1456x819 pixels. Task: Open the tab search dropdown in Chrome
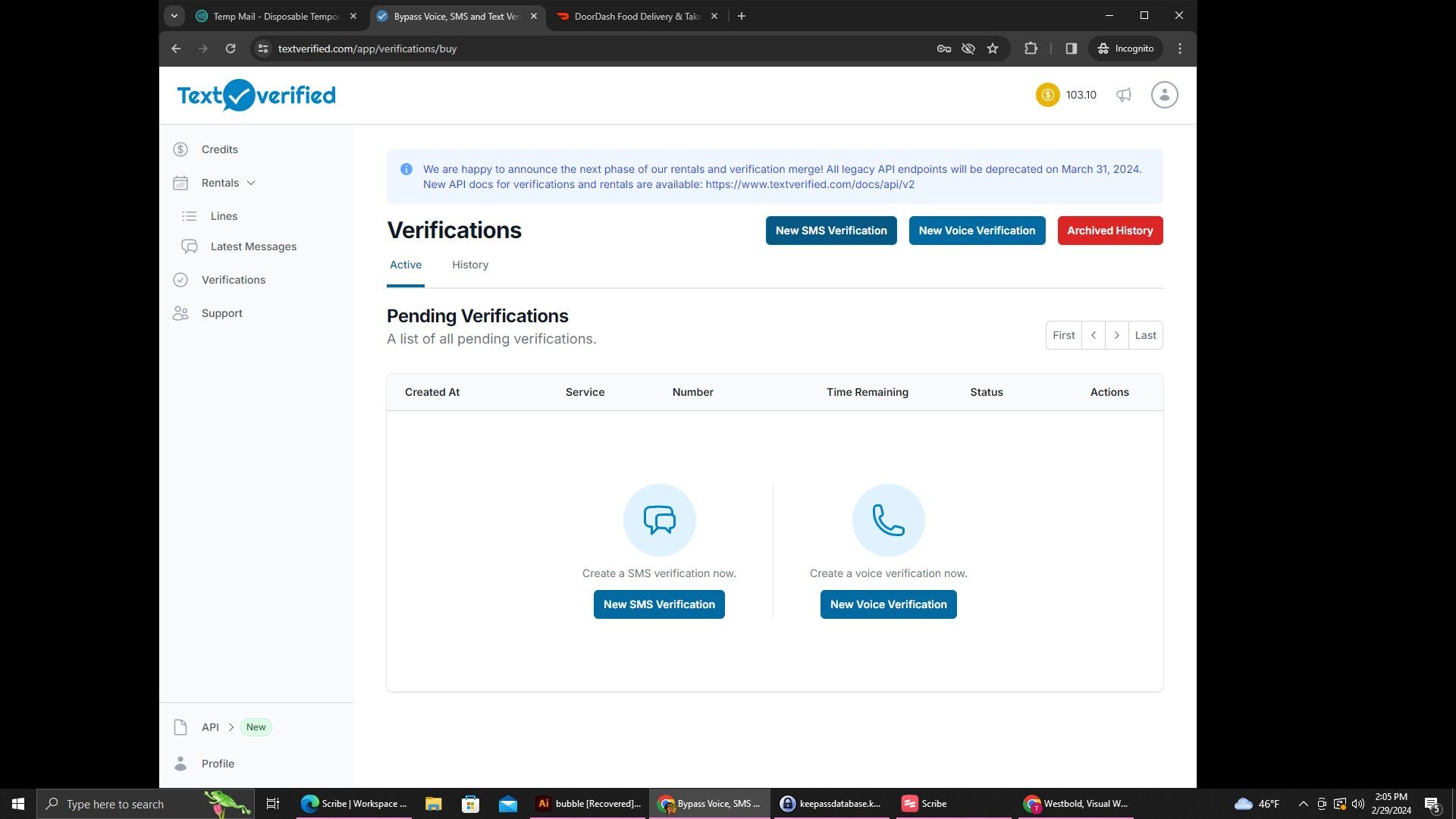(174, 16)
